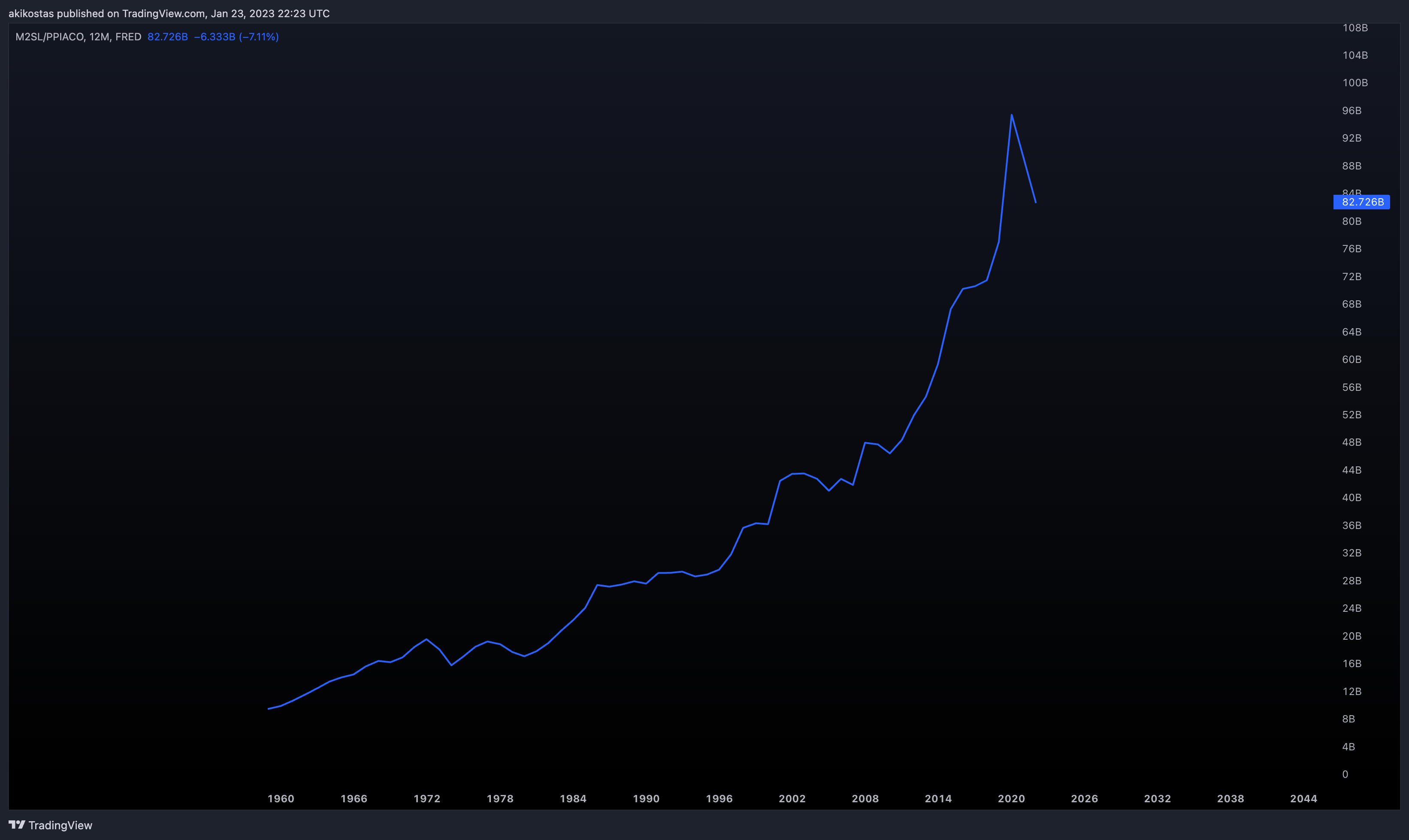
Task: Click the 1978 time axis label
Action: point(500,799)
